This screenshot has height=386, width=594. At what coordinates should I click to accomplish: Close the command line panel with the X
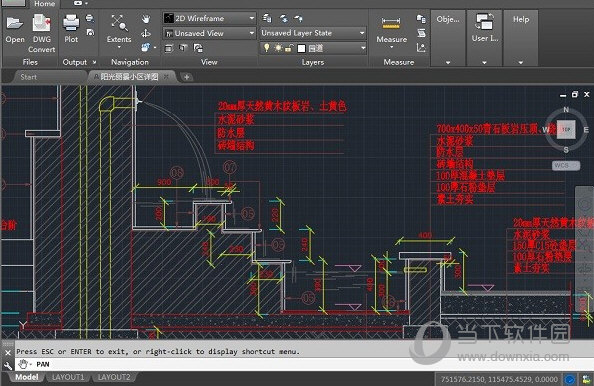(x=8, y=353)
